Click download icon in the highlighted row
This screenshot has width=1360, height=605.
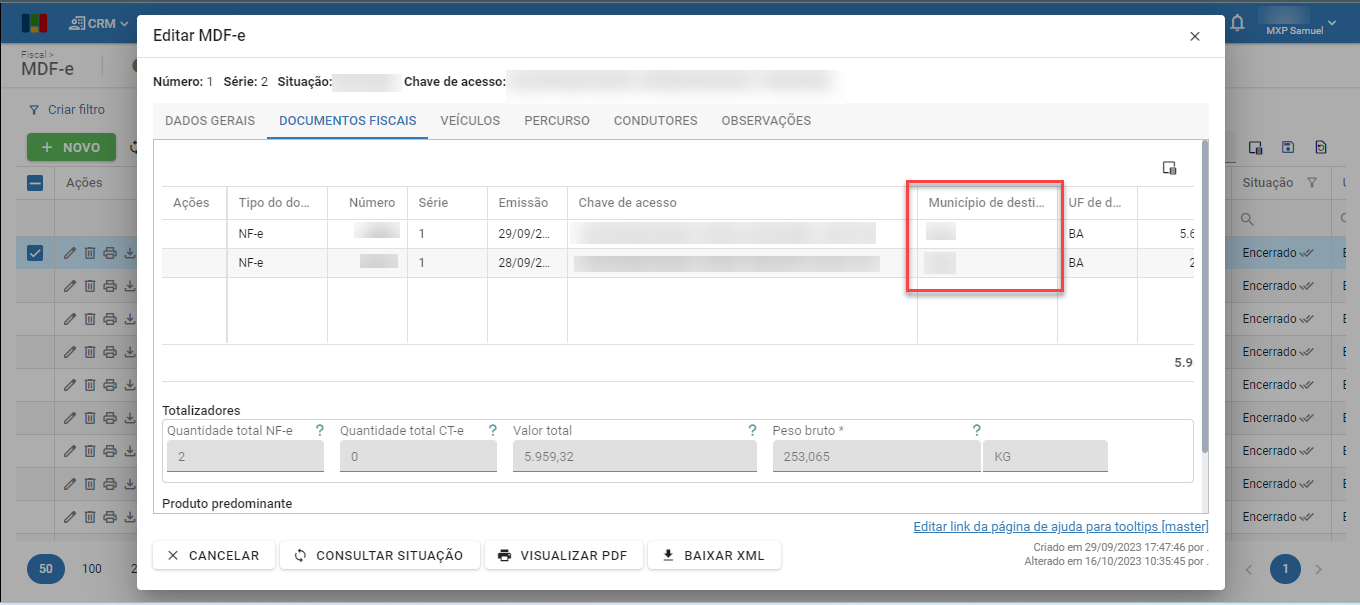click(x=129, y=253)
